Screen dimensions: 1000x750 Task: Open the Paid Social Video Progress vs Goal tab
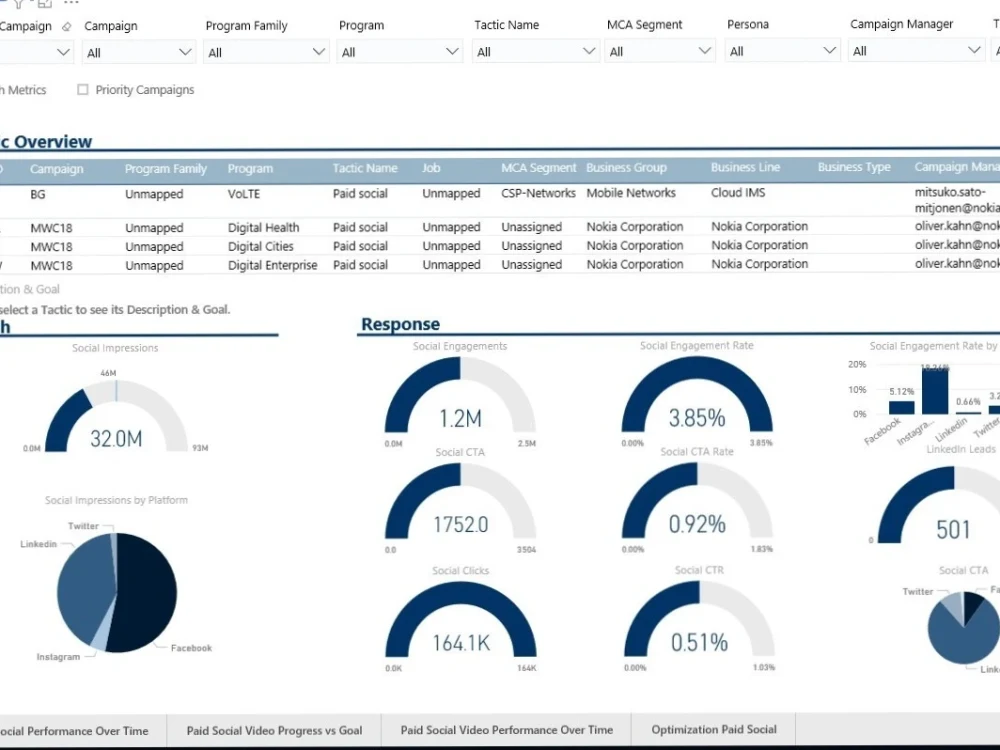(274, 730)
